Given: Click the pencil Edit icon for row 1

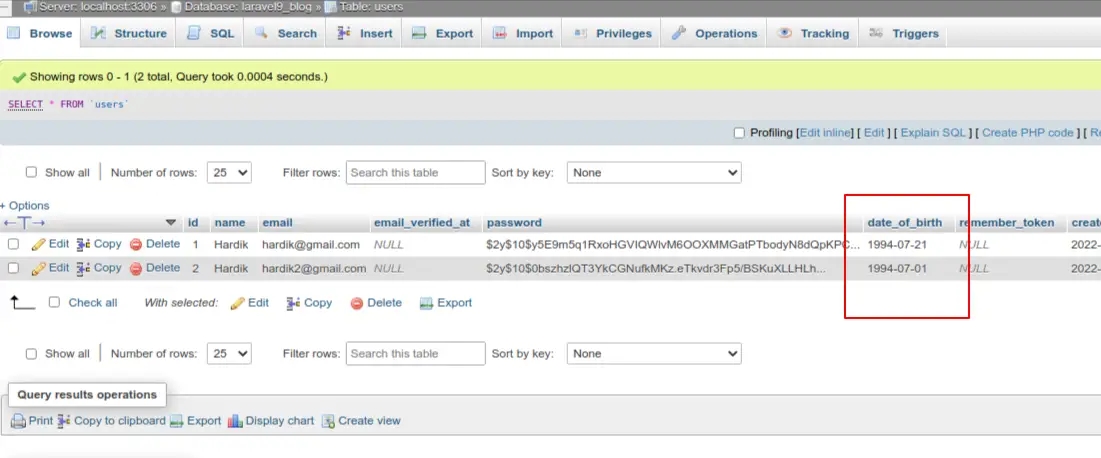Looking at the screenshot, I should (x=39, y=244).
